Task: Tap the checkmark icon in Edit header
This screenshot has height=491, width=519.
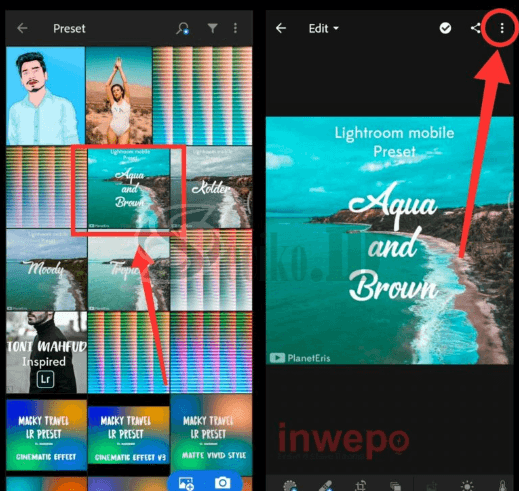Action: 445,28
